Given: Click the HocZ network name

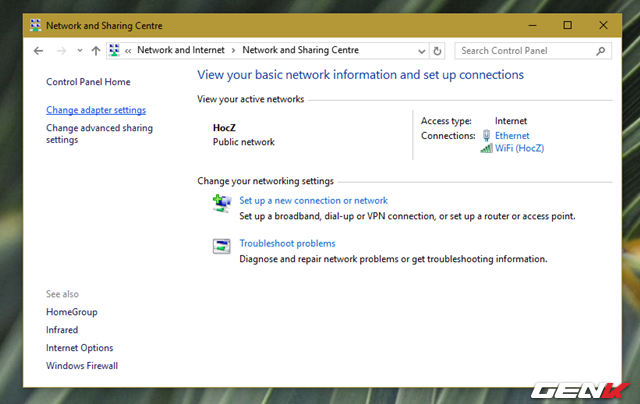Looking at the screenshot, I should pos(224,128).
